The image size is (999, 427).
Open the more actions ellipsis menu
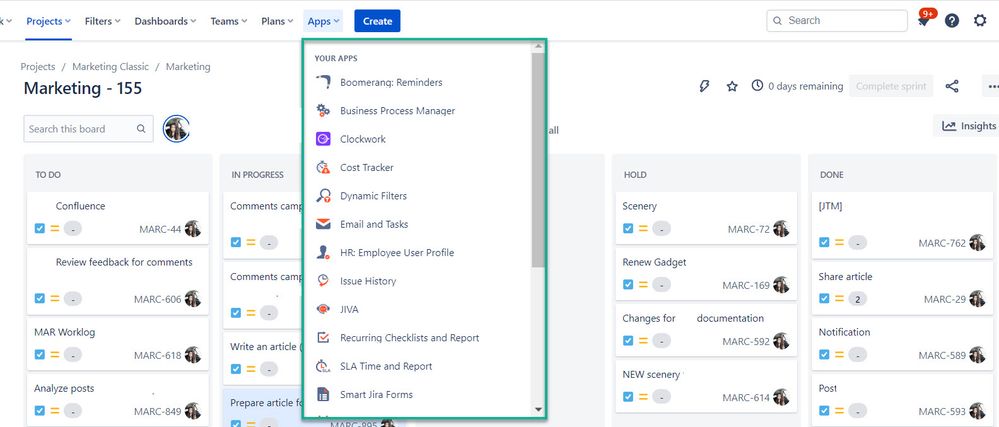point(992,86)
